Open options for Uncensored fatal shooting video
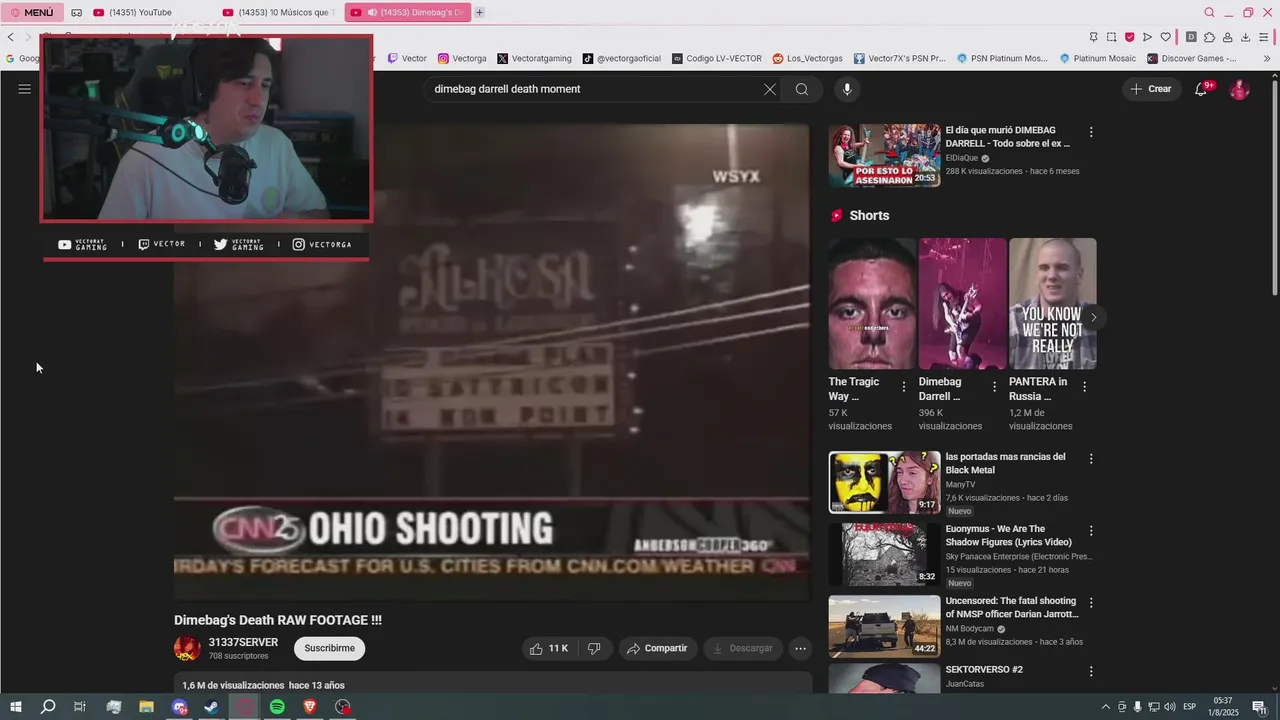 click(1091, 603)
